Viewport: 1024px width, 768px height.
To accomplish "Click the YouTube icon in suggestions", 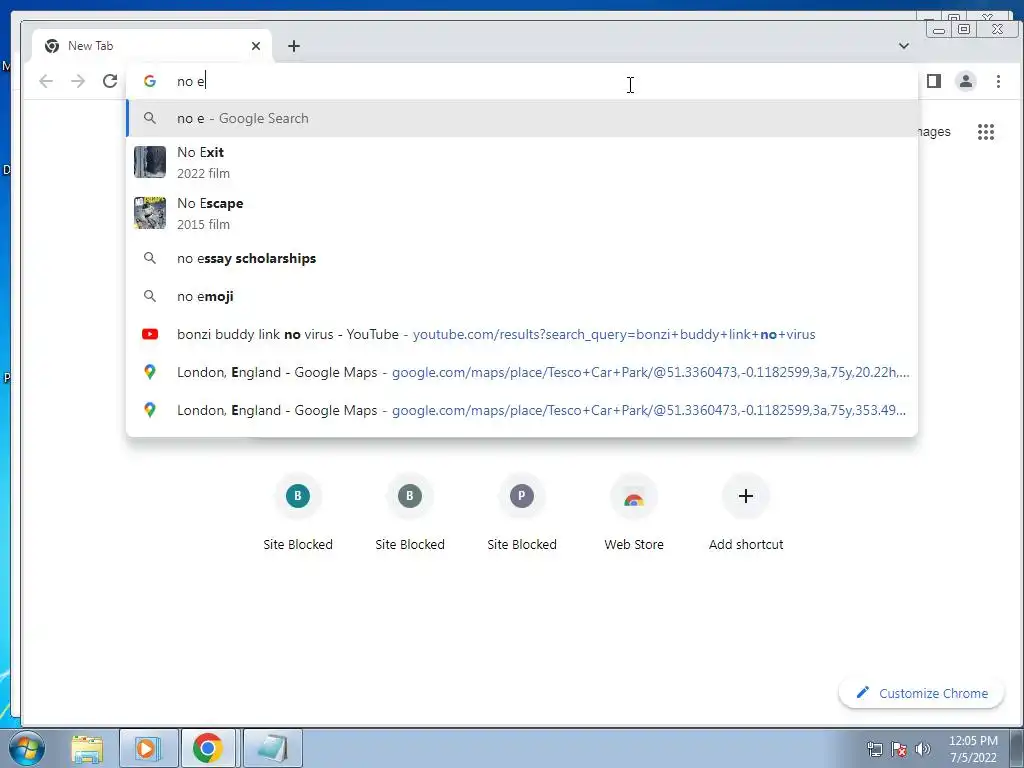I will coord(150,334).
